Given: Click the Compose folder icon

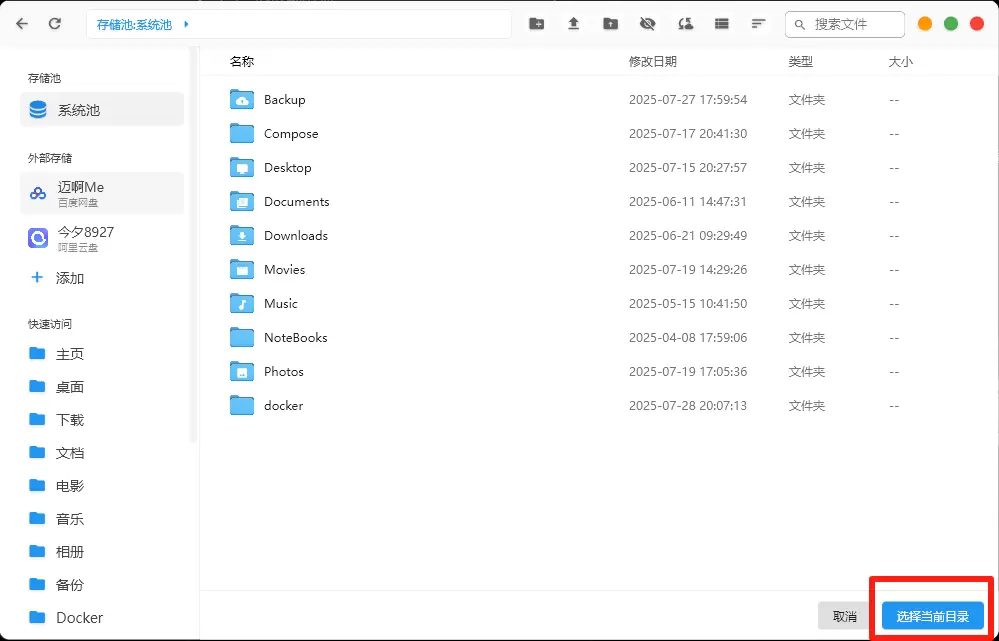Looking at the screenshot, I should [242, 133].
